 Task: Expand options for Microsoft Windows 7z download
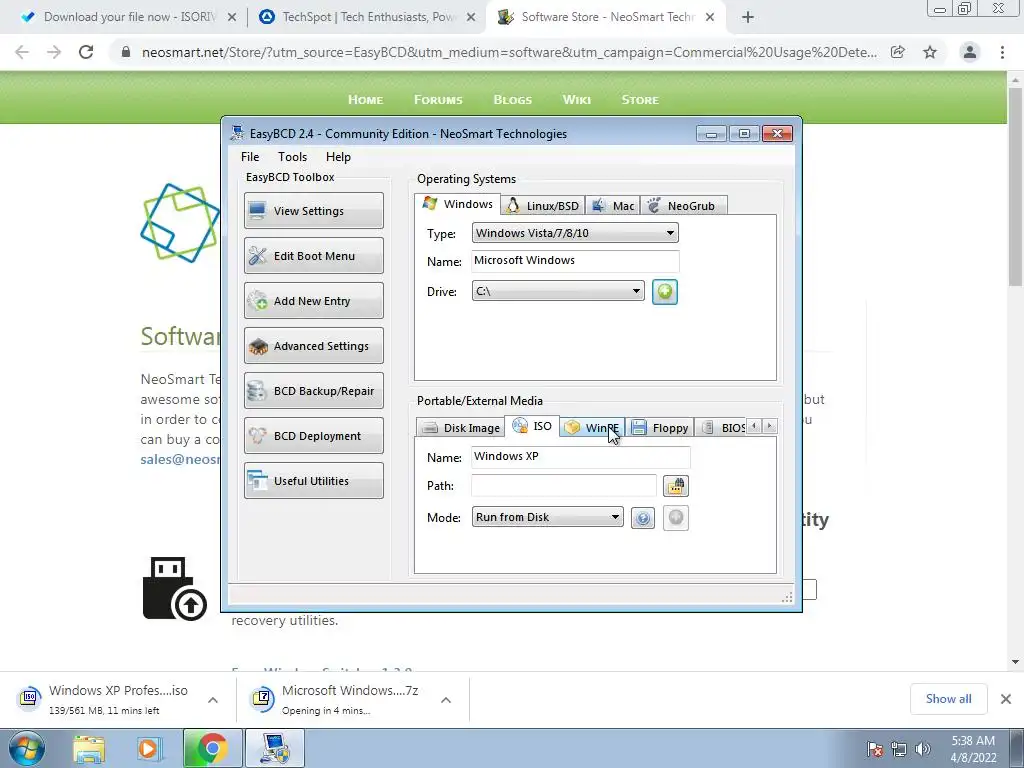[x=446, y=700]
